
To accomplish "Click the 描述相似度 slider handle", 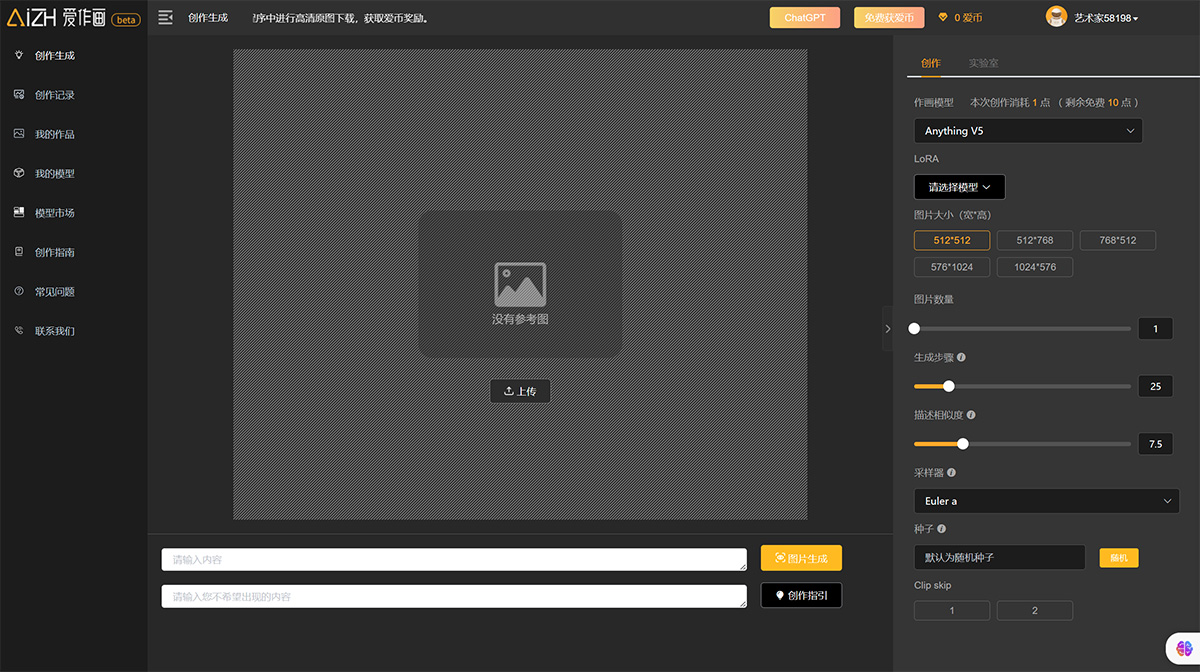I will tap(963, 444).
